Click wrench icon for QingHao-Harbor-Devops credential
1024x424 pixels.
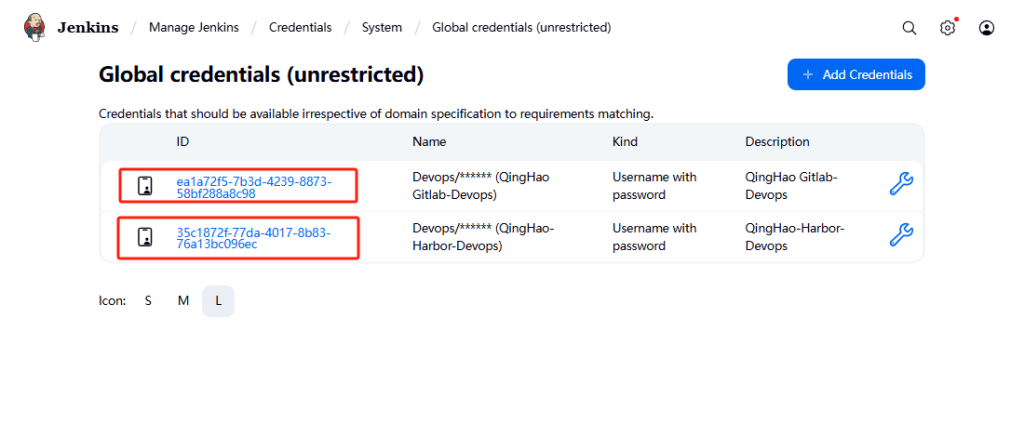(901, 235)
